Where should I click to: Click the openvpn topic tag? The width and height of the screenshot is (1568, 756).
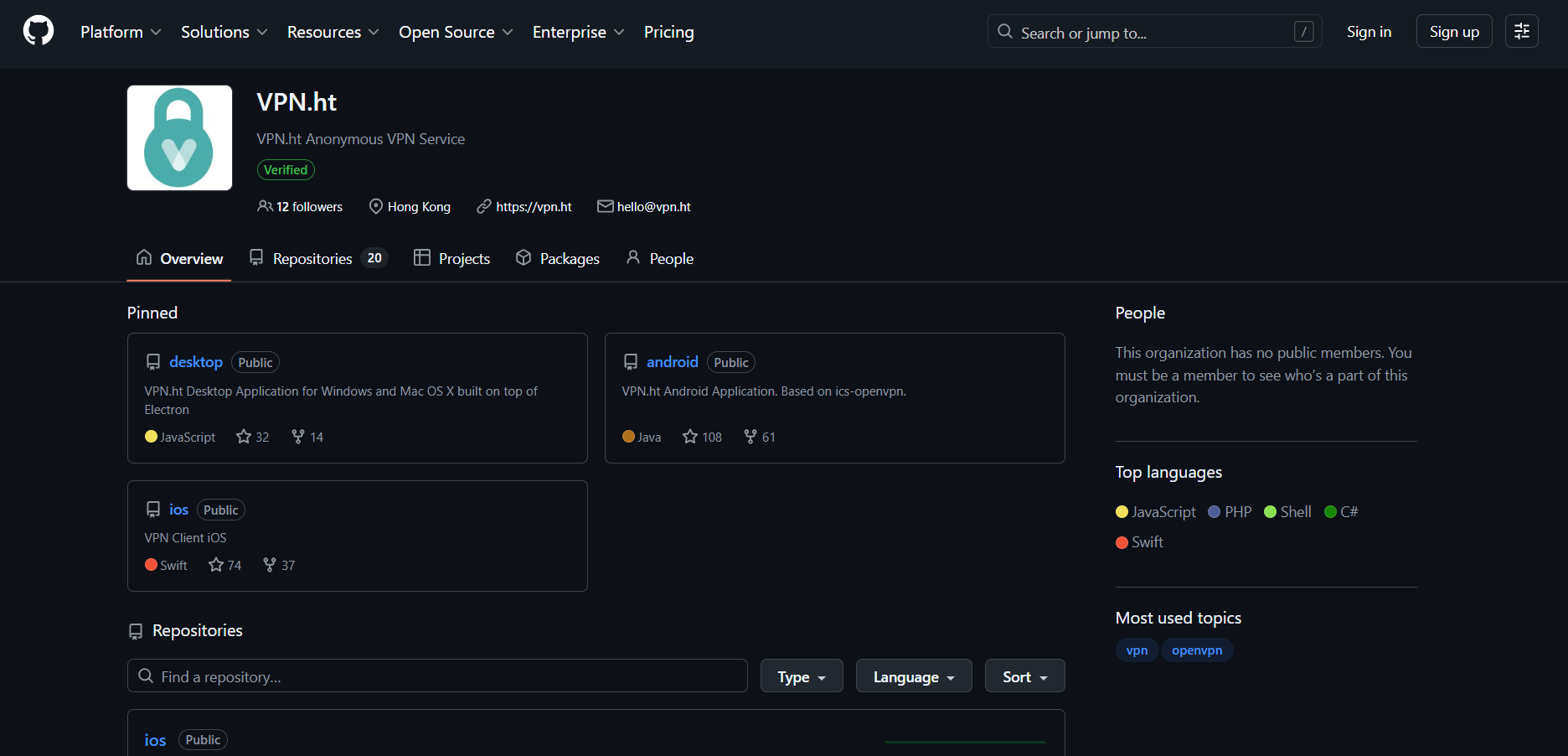point(1197,650)
